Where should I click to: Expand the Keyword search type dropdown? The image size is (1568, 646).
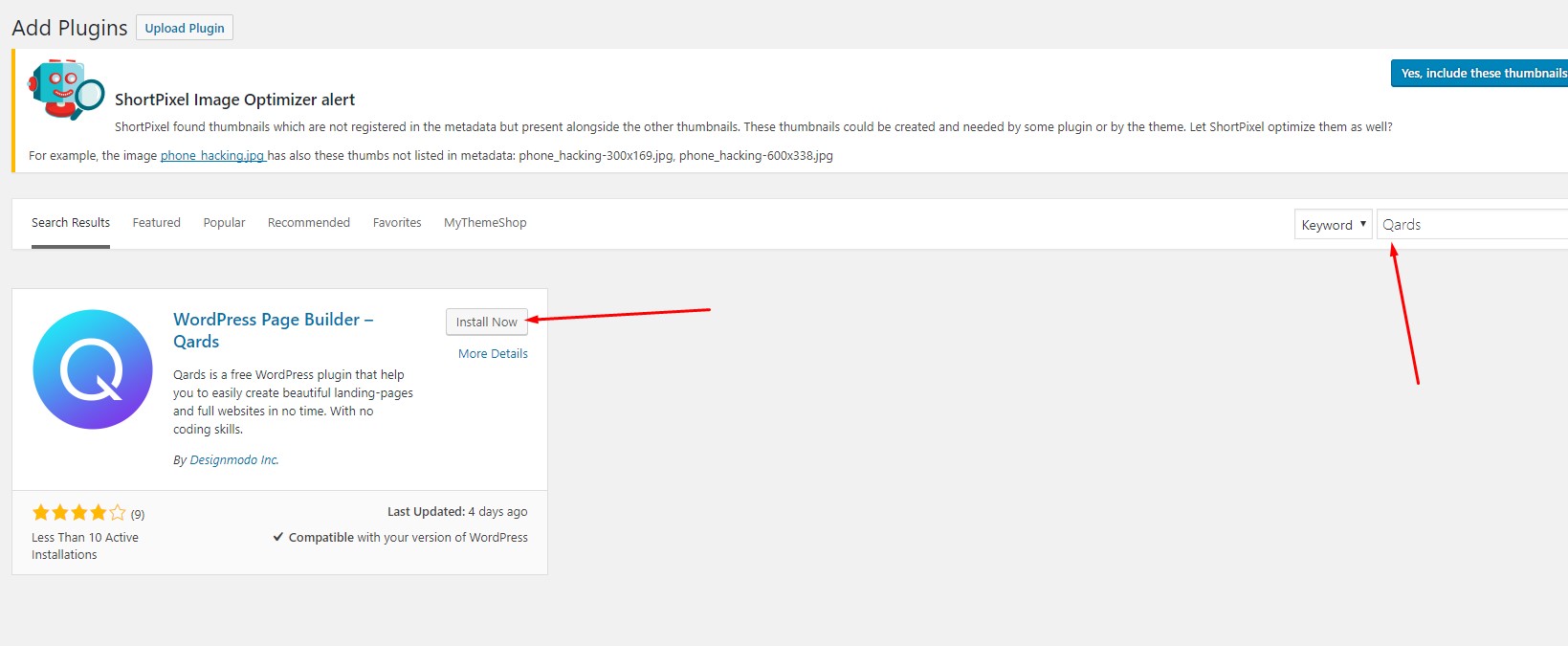click(1334, 224)
